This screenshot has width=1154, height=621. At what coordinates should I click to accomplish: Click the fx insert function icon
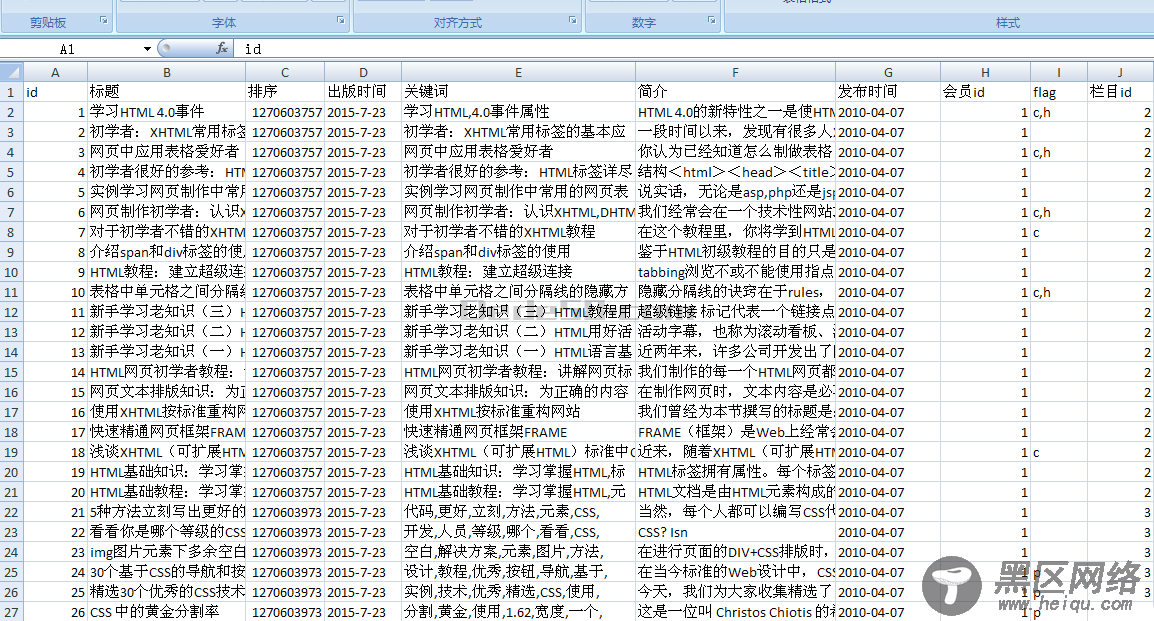222,49
